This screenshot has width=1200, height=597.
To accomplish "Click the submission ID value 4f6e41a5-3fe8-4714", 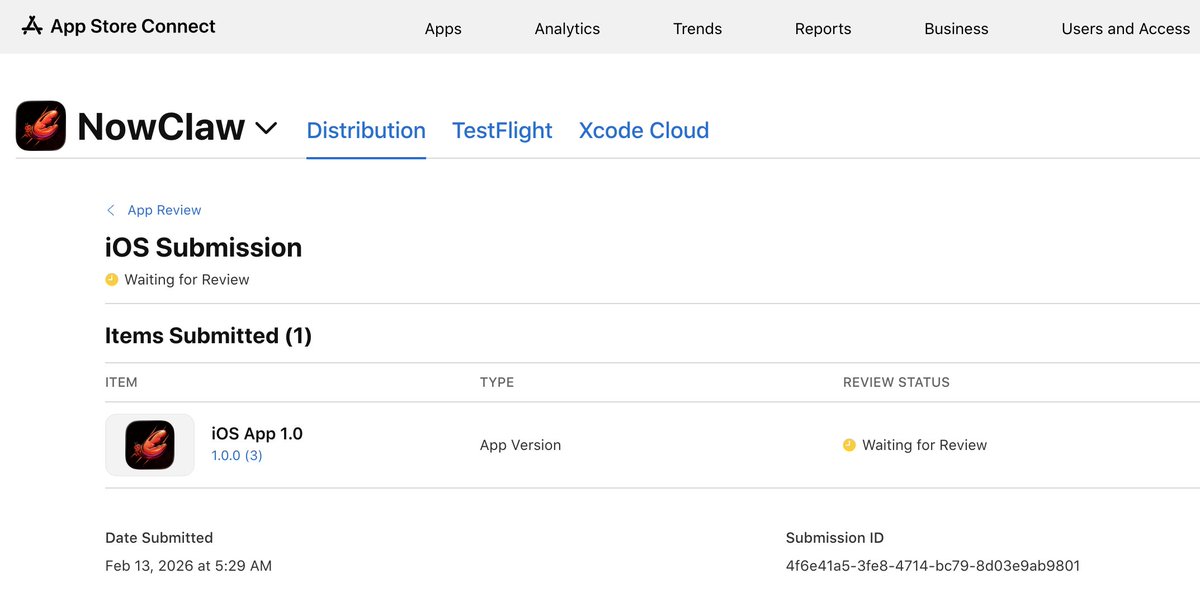I will pyautogui.click(x=933, y=566).
